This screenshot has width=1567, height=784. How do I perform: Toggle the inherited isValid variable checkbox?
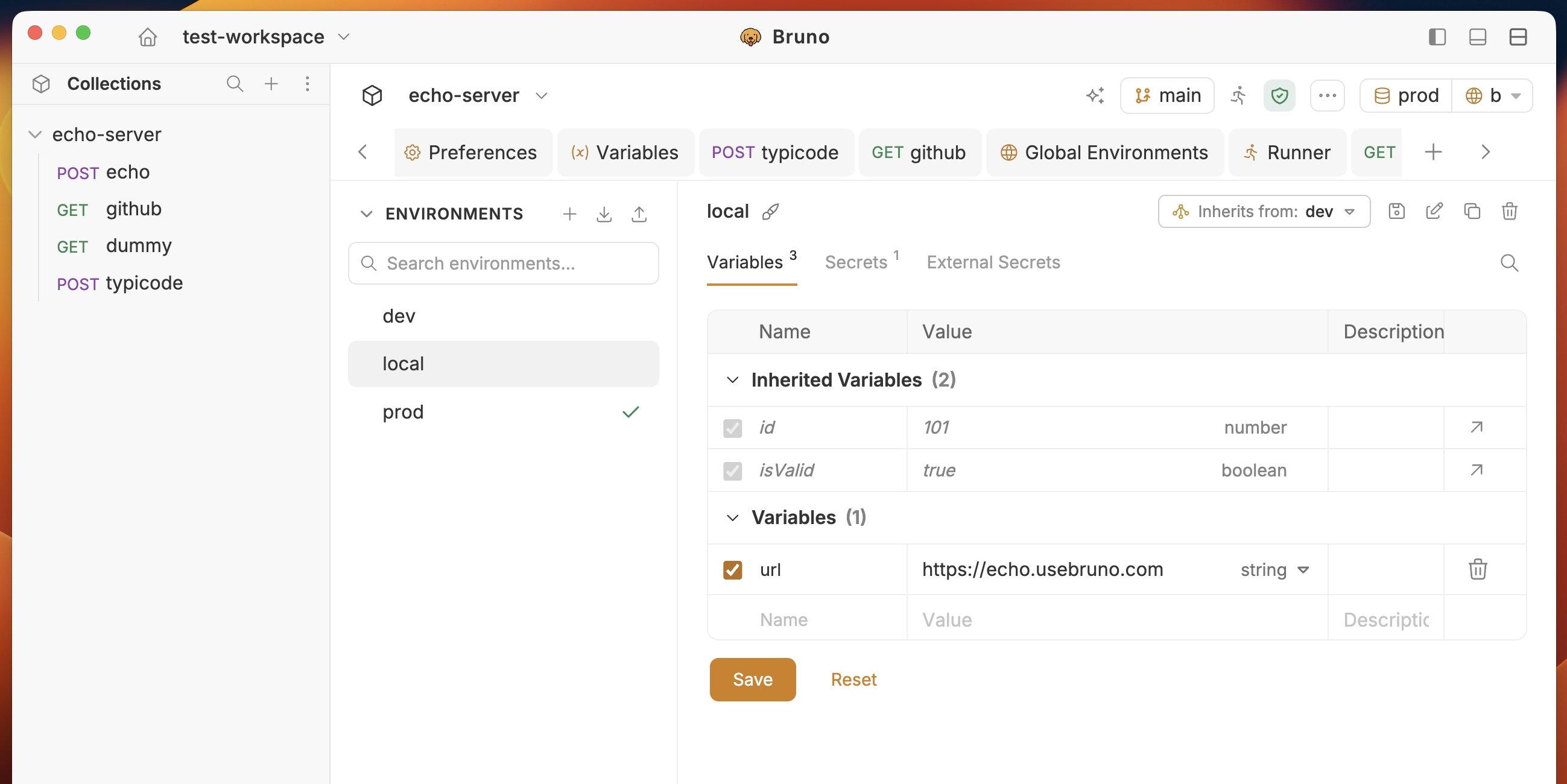coord(732,470)
